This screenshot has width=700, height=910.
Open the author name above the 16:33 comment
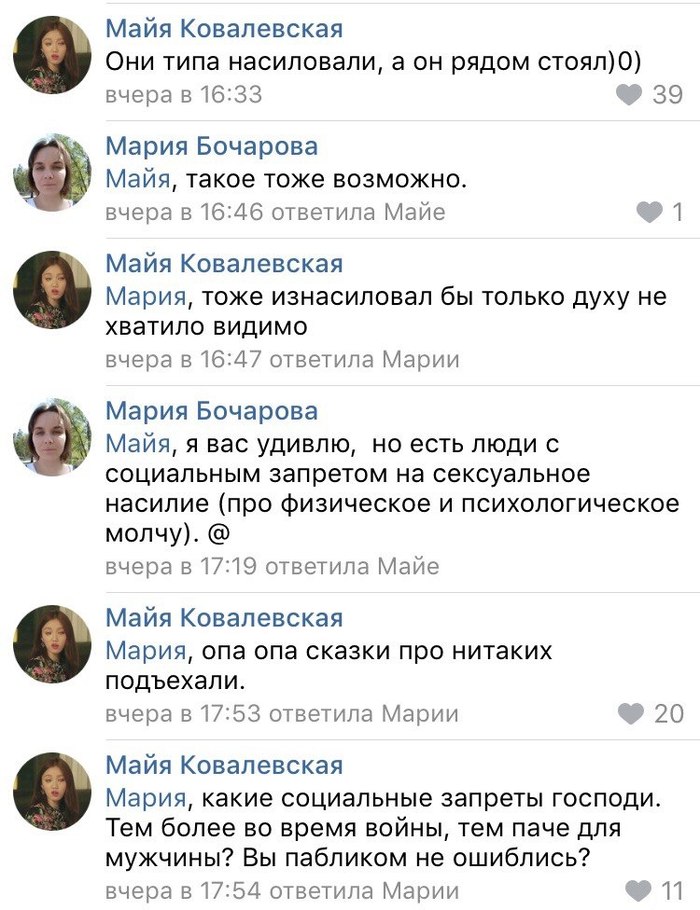click(x=224, y=29)
